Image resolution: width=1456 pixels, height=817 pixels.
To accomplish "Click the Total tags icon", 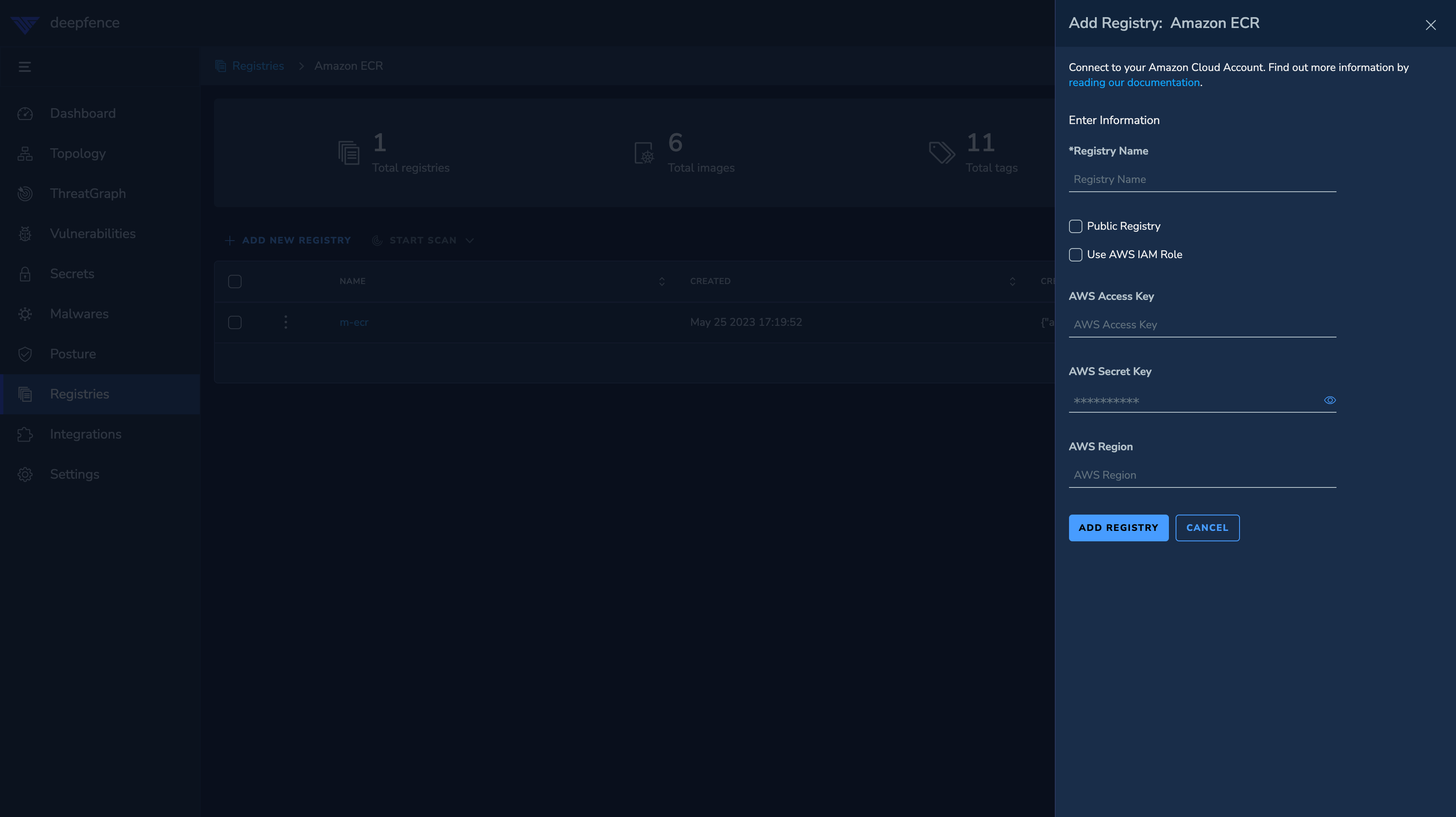I will pos(942,152).
